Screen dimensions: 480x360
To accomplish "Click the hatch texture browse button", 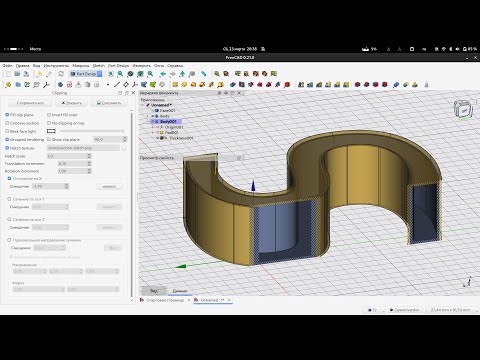I will coord(124,148).
